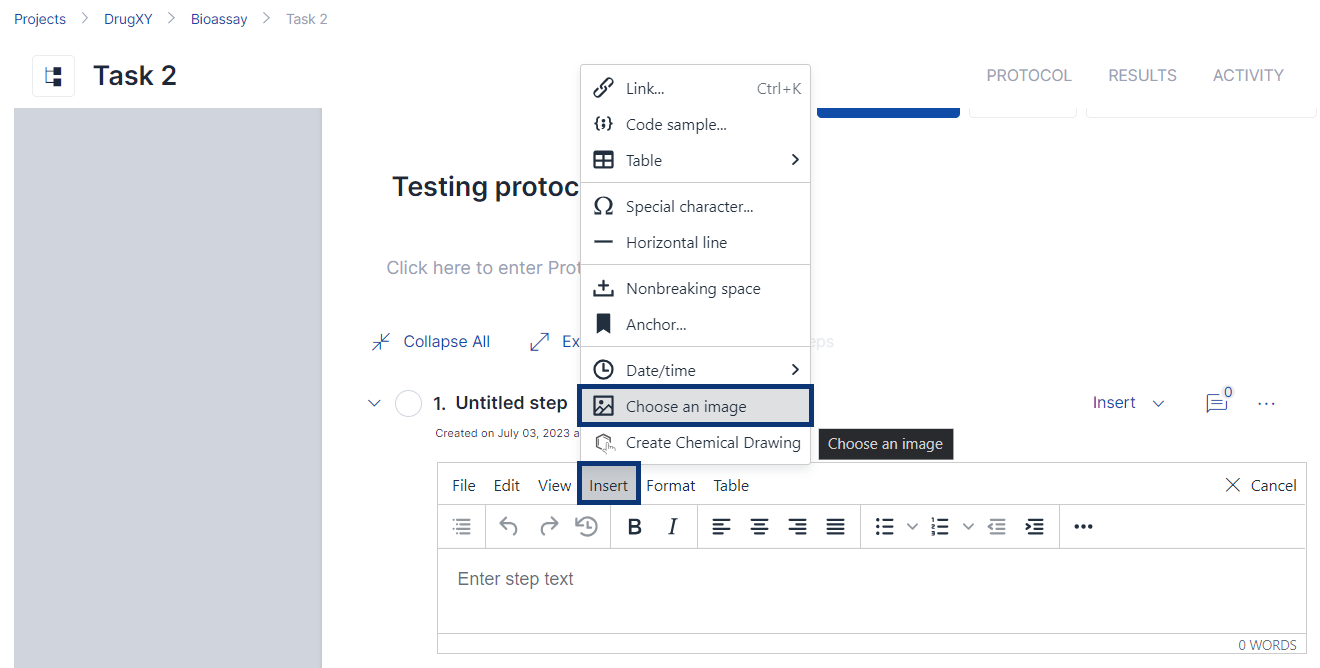Click the Bold formatting icon

(x=634, y=527)
